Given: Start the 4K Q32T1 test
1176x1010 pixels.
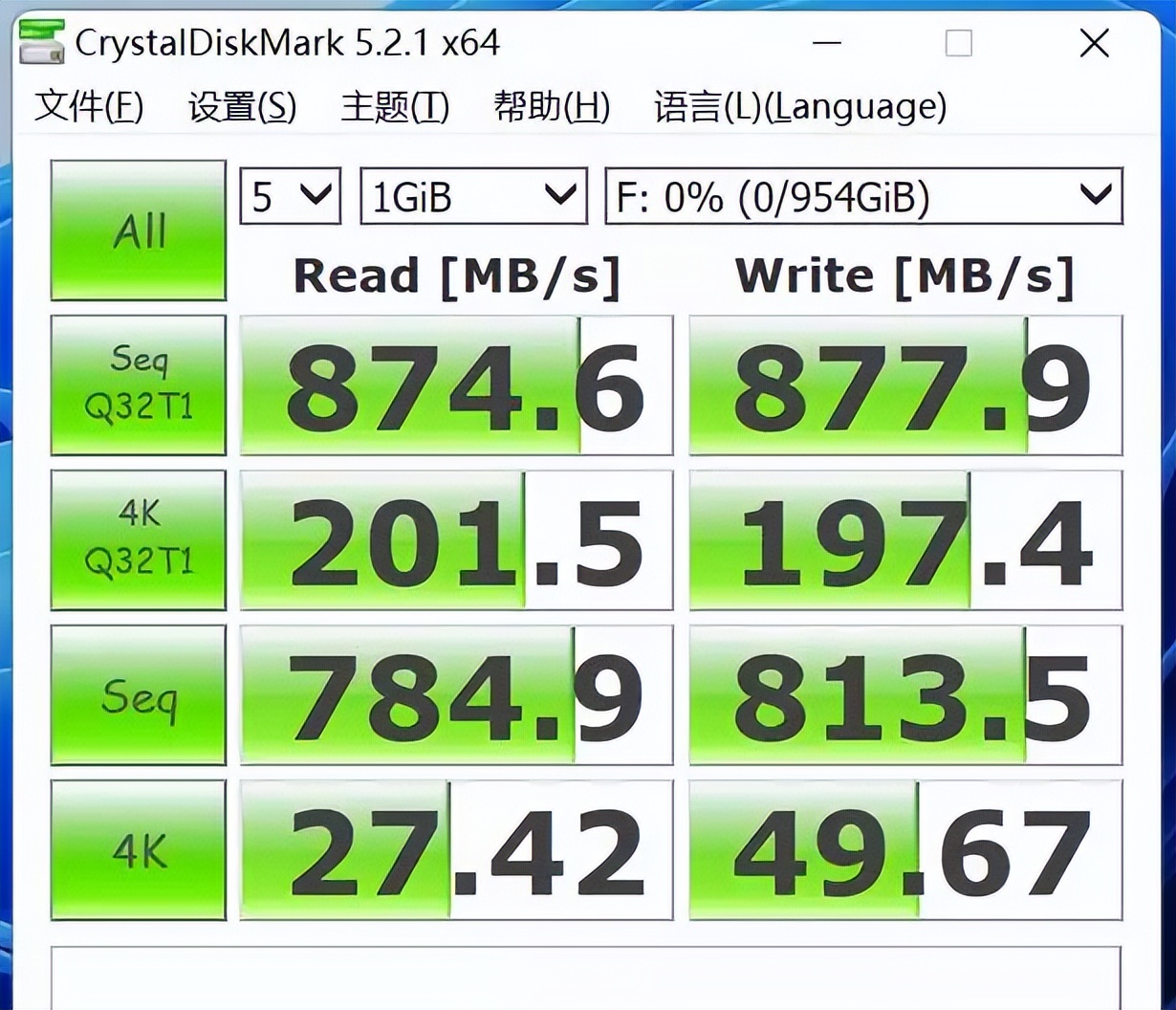Looking at the screenshot, I should click(x=139, y=539).
